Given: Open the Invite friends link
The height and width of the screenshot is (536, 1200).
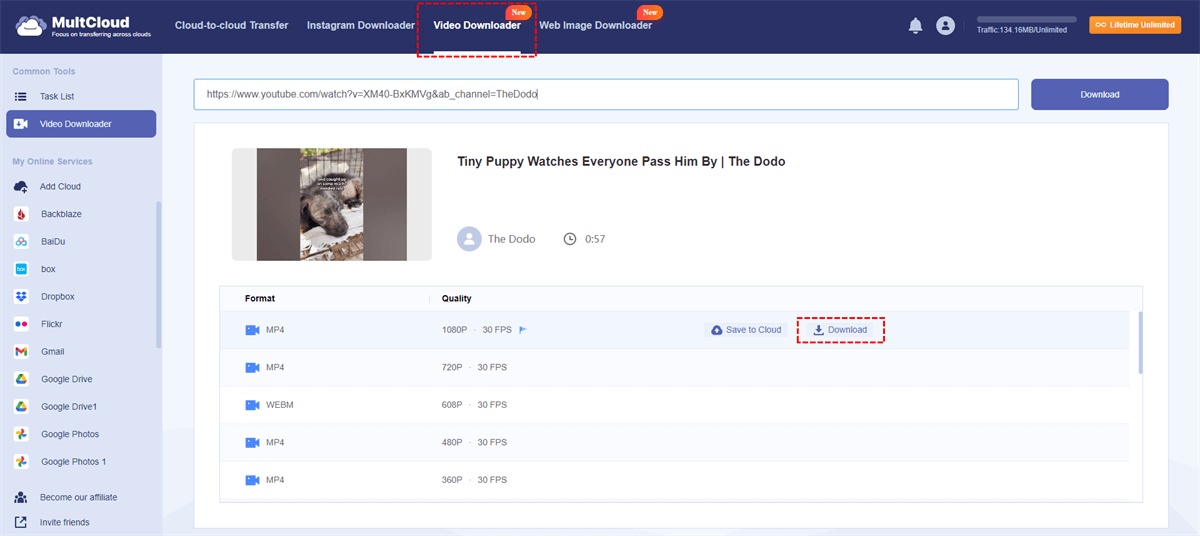Looking at the screenshot, I should (64, 522).
